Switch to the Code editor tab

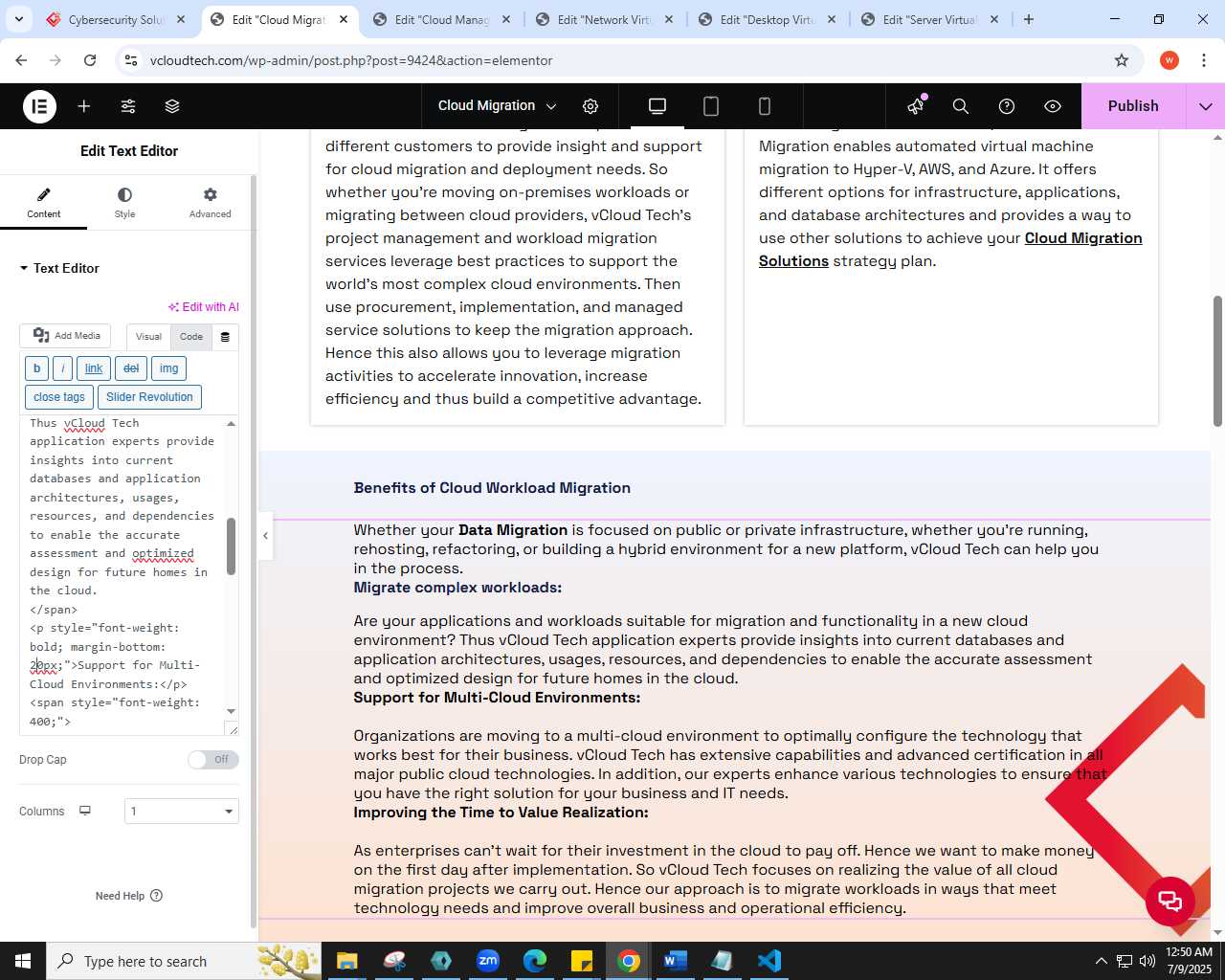click(x=191, y=337)
